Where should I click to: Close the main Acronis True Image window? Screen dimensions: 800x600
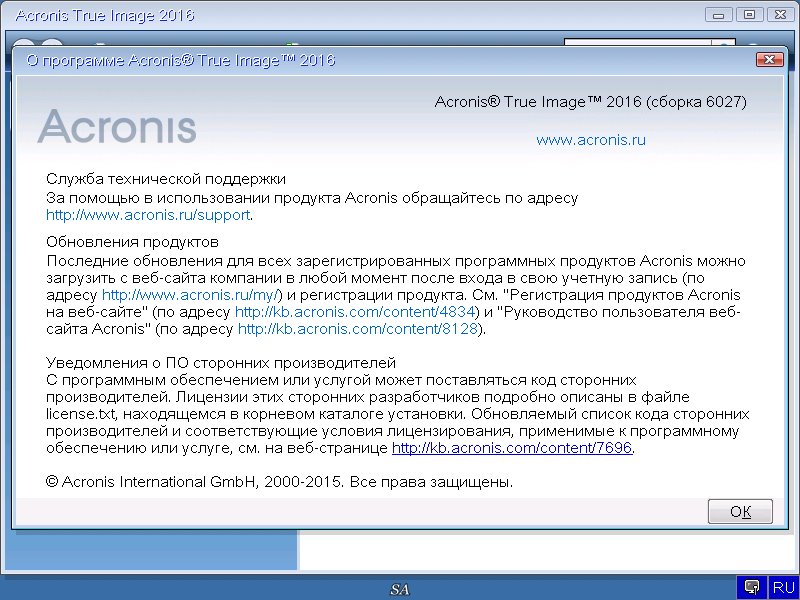point(777,15)
